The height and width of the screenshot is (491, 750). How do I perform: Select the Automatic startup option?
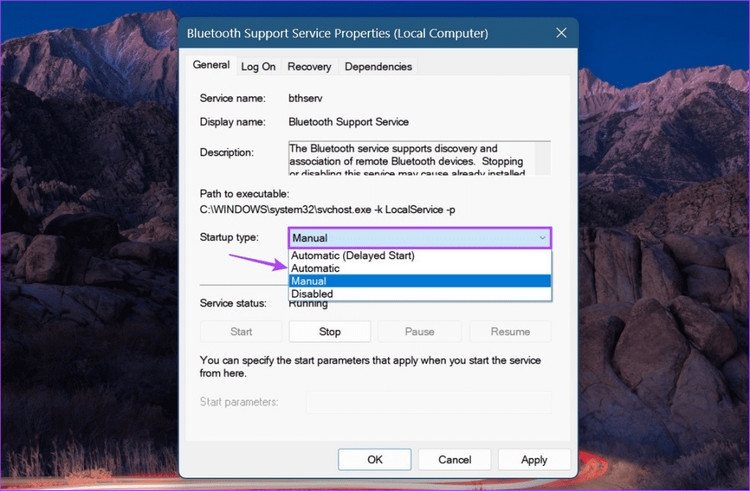(x=316, y=268)
